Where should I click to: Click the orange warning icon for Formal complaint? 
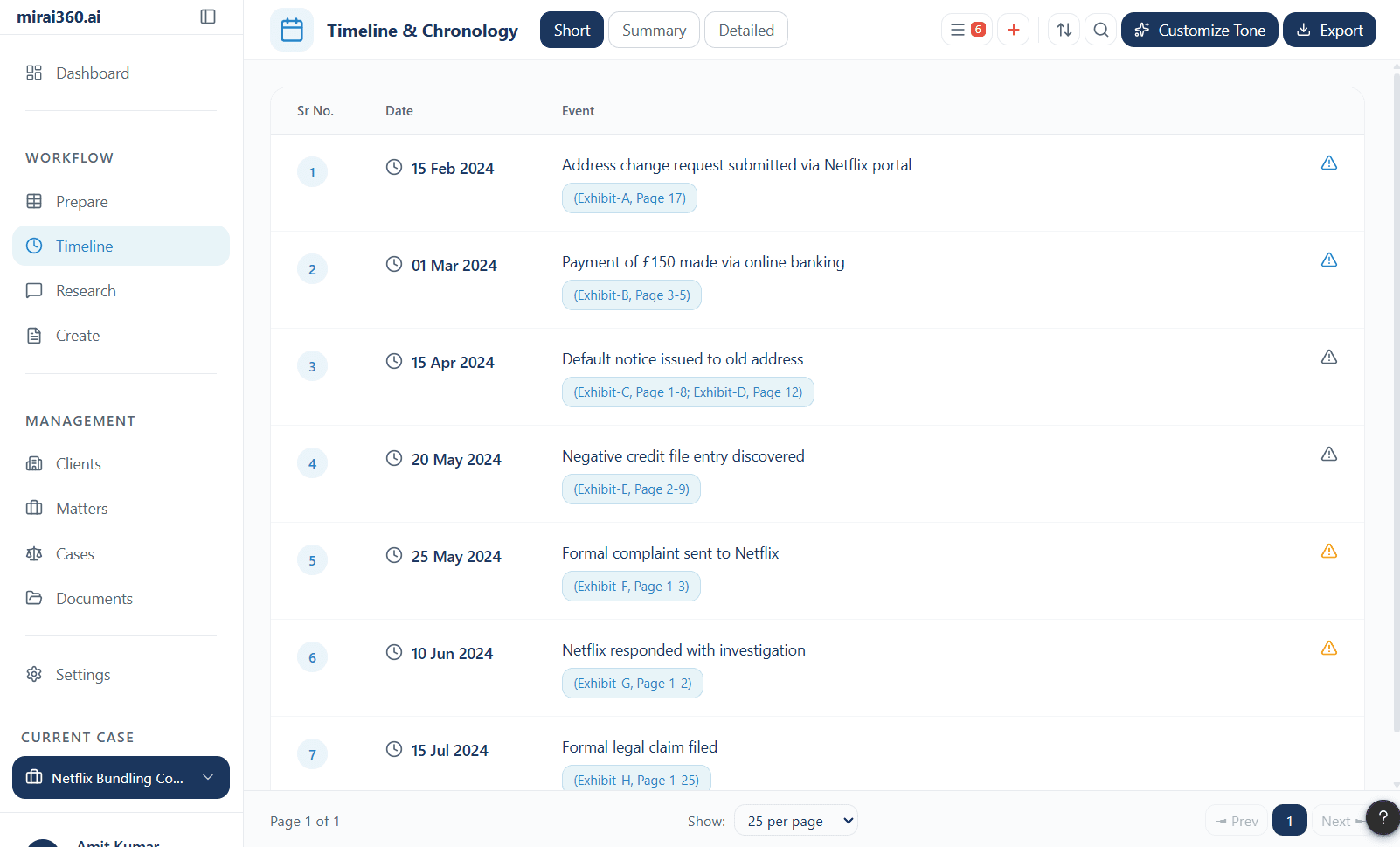1328,552
